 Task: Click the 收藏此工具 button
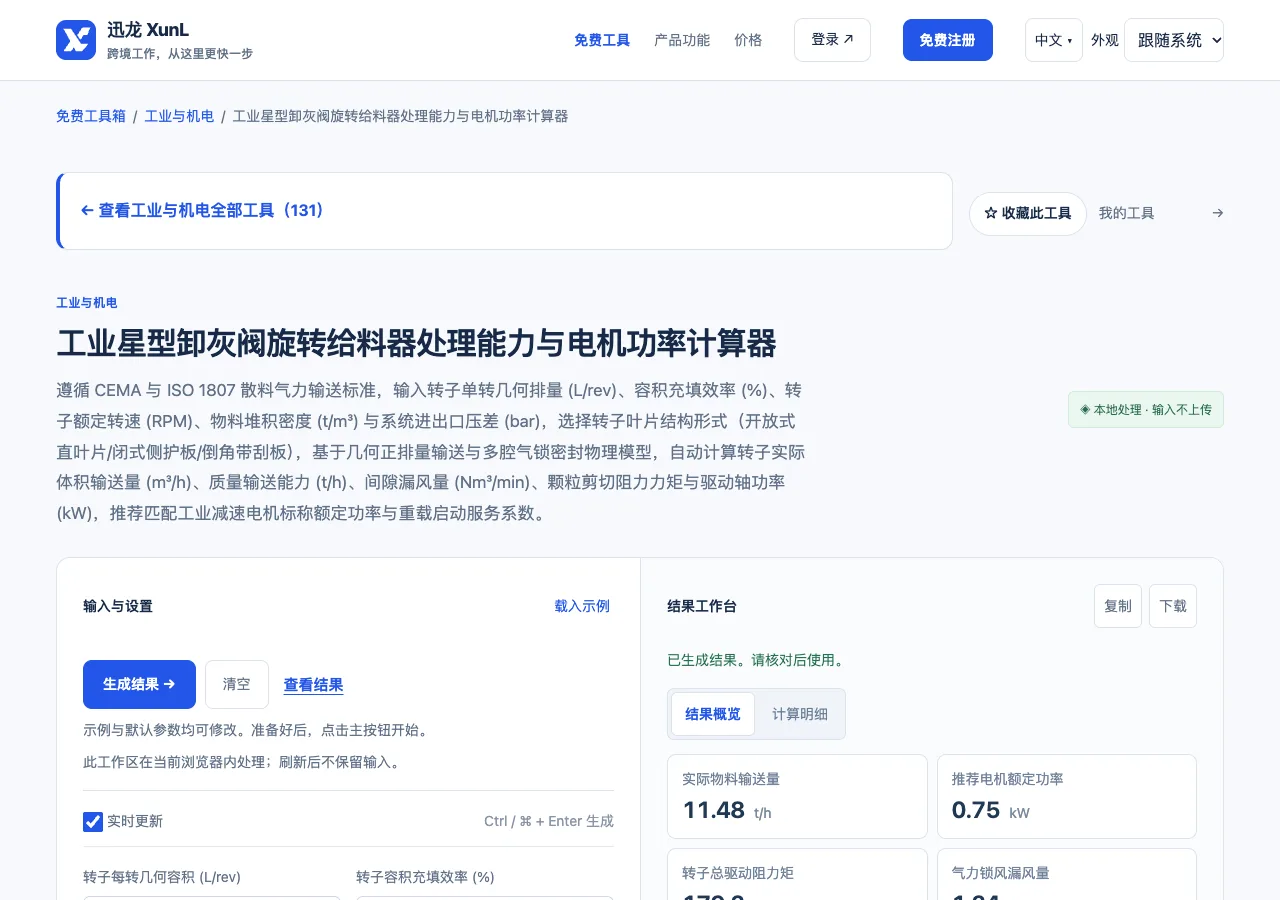(x=1027, y=213)
